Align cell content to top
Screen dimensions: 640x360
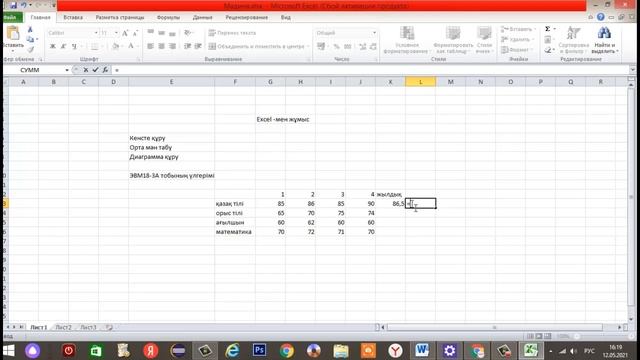[151, 33]
